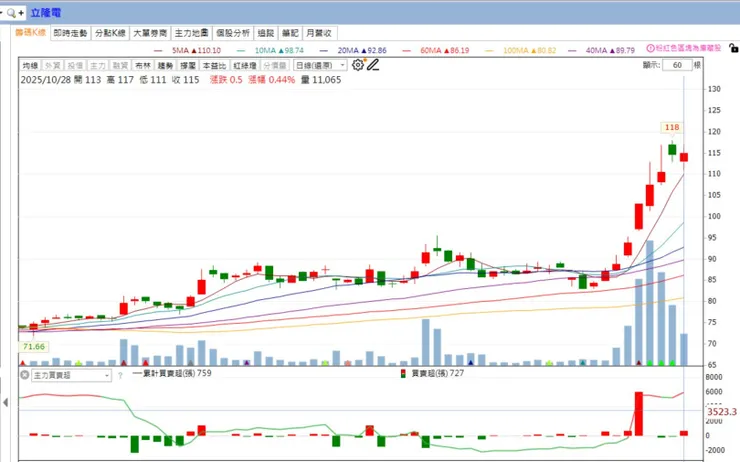
Task: Toggle the 撐壓 support-resistance button
Action: pos(188,65)
